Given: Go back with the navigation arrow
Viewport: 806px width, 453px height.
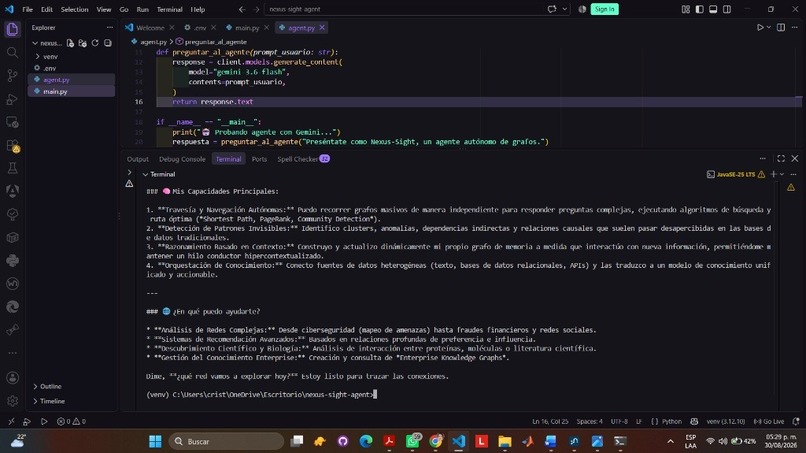Looking at the screenshot, I should point(242,9).
